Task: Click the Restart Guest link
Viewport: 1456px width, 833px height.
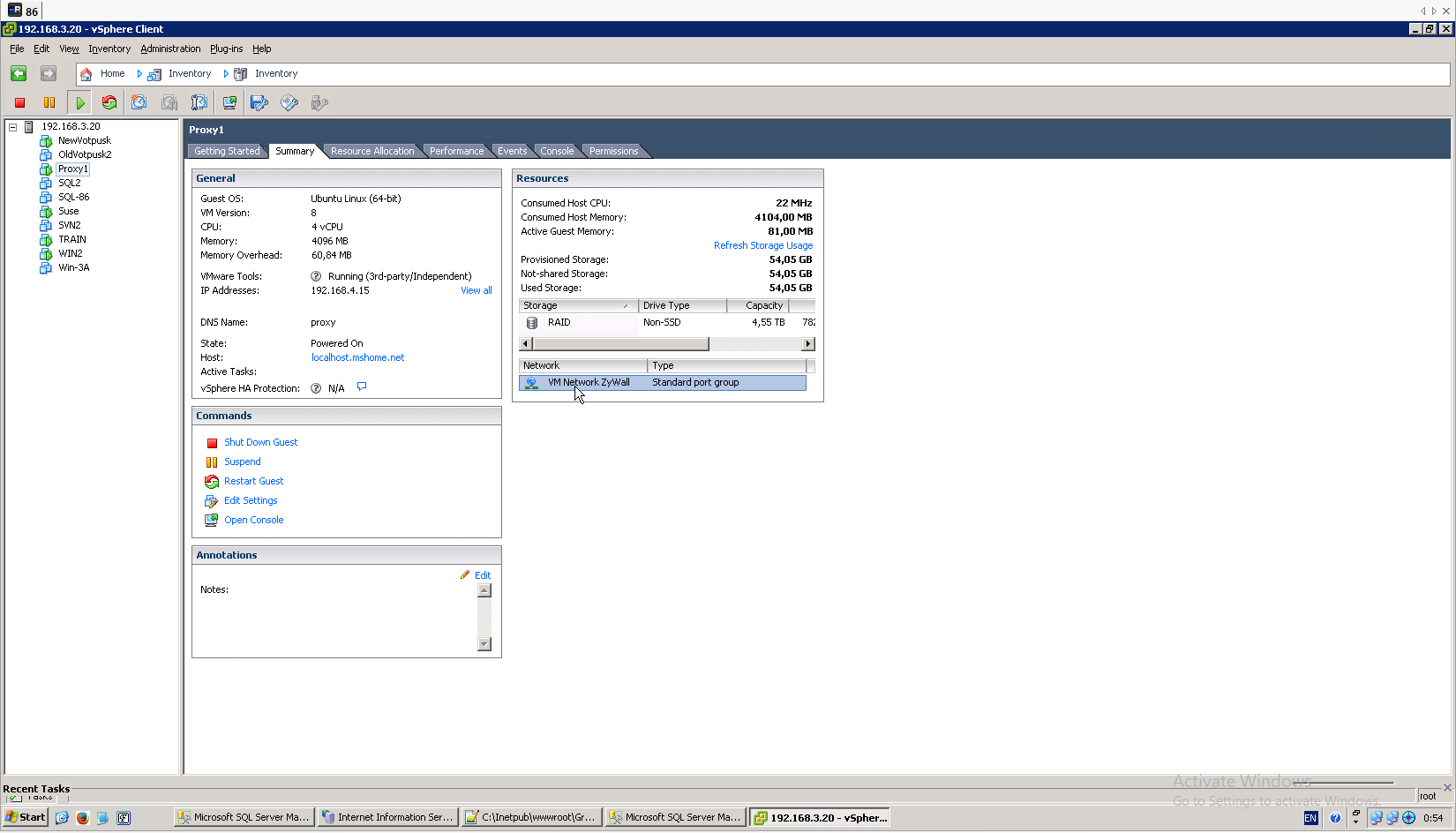Action: coord(253,482)
